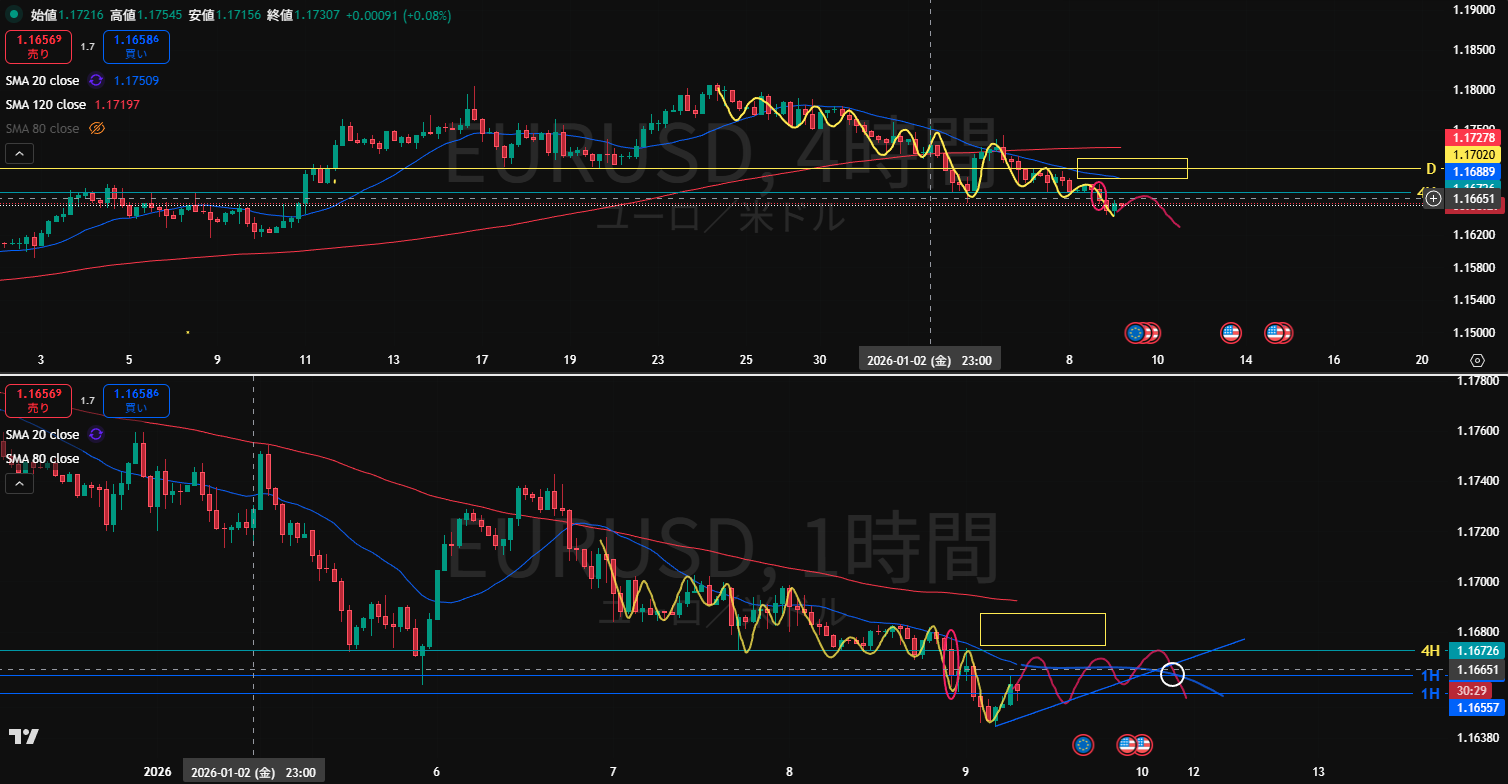Image resolution: width=1508 pixels, height=784 pixels.
Task: Click the plus button on the price scale crosshair
Action: pos(1433,199)
